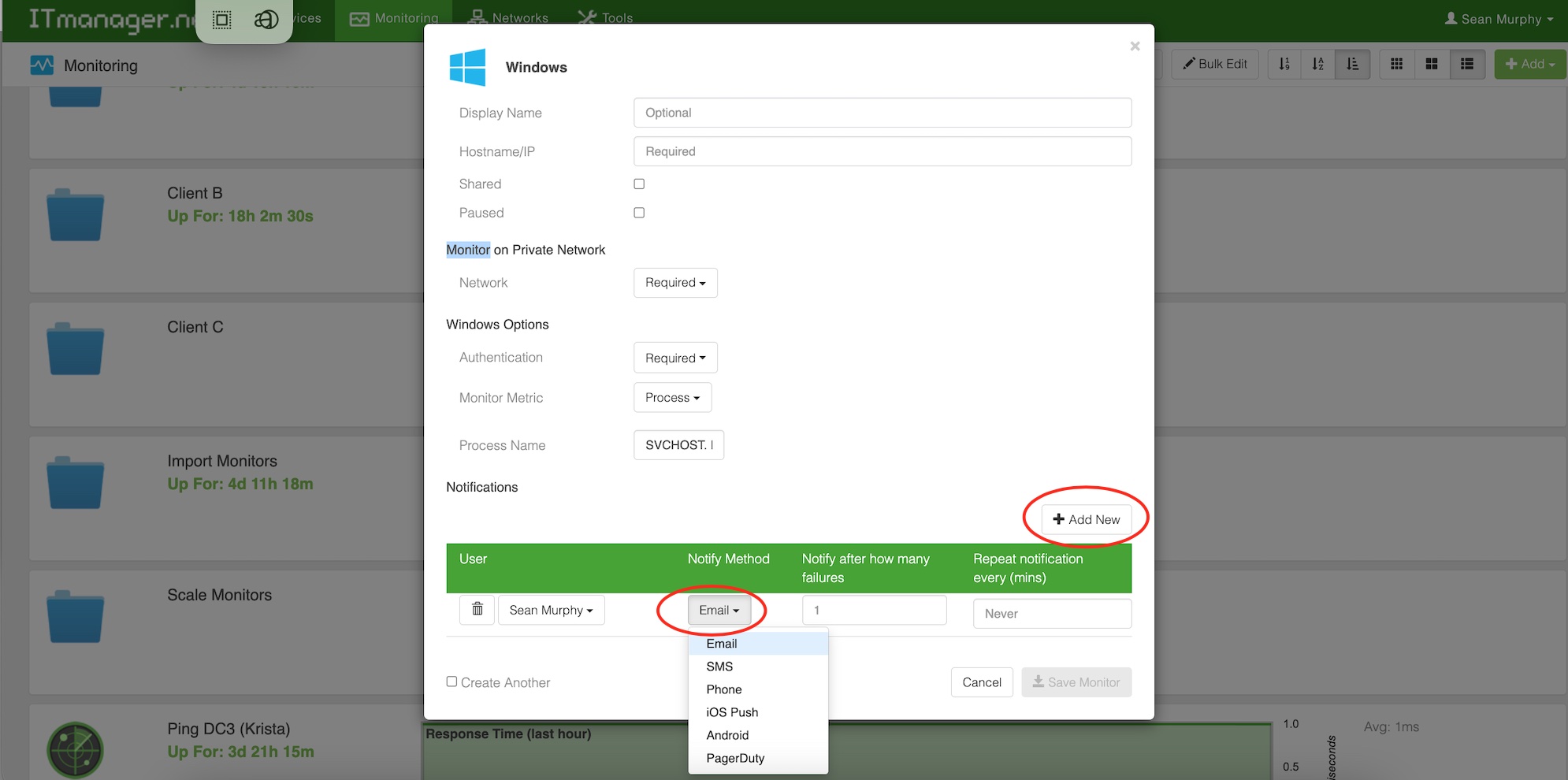Click the Hostname/IP input field
The width and height of the screenshot is (1568, 780).
pyautogui.click(x=881, y=150)
